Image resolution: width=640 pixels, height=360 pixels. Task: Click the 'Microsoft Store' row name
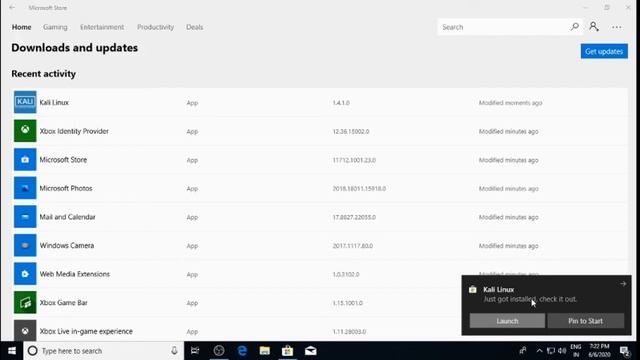point(63,160)
